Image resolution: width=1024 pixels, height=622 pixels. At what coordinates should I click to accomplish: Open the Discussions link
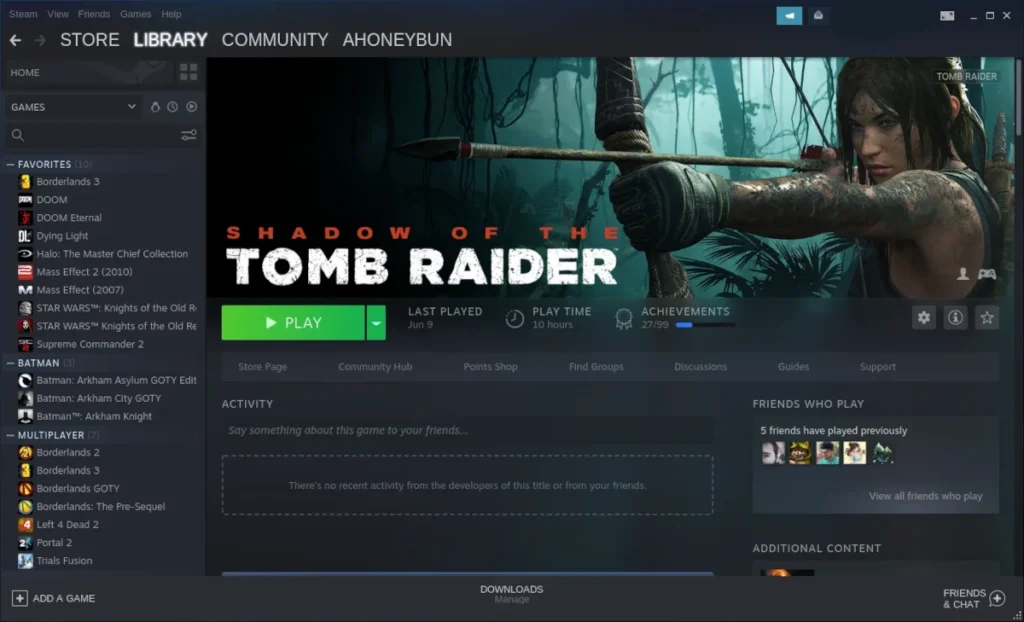click(x=700, y=367)
